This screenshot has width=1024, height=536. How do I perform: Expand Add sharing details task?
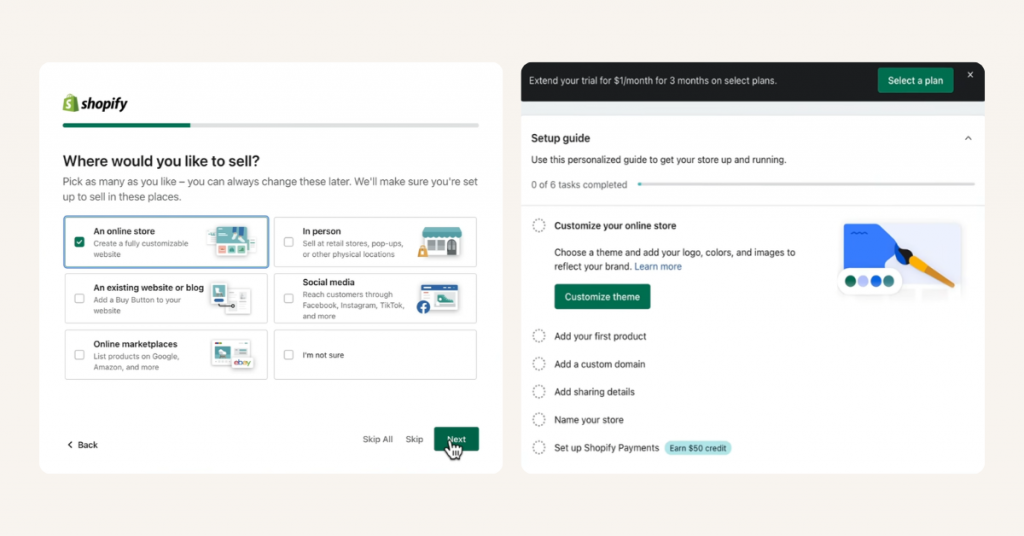[x=594, y=392]
